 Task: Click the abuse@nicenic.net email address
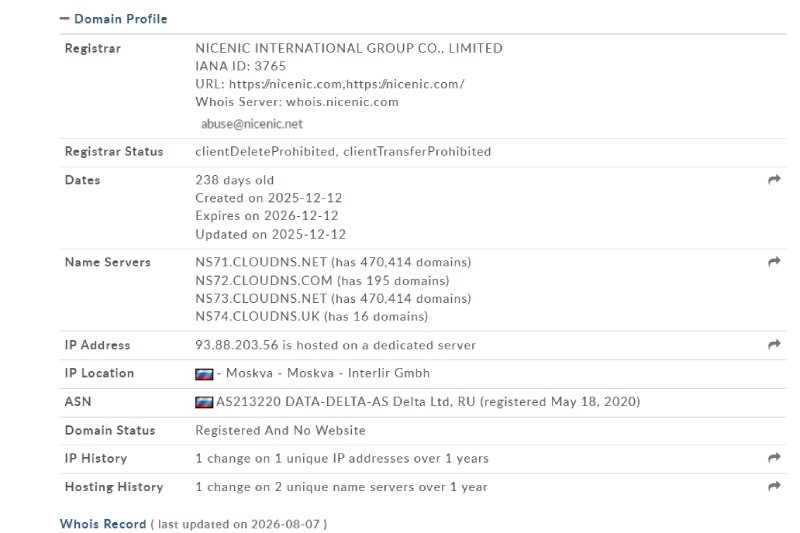point(252,124)
